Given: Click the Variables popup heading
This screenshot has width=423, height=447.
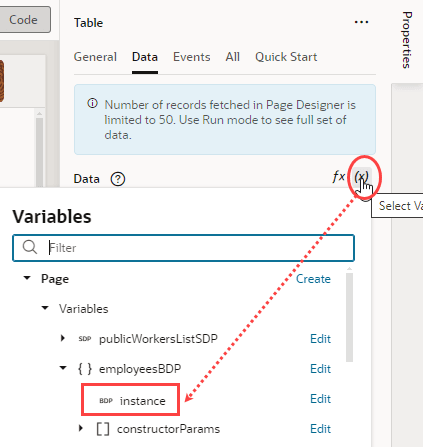Looking at the screenshot, I should [x=52, y=216].
